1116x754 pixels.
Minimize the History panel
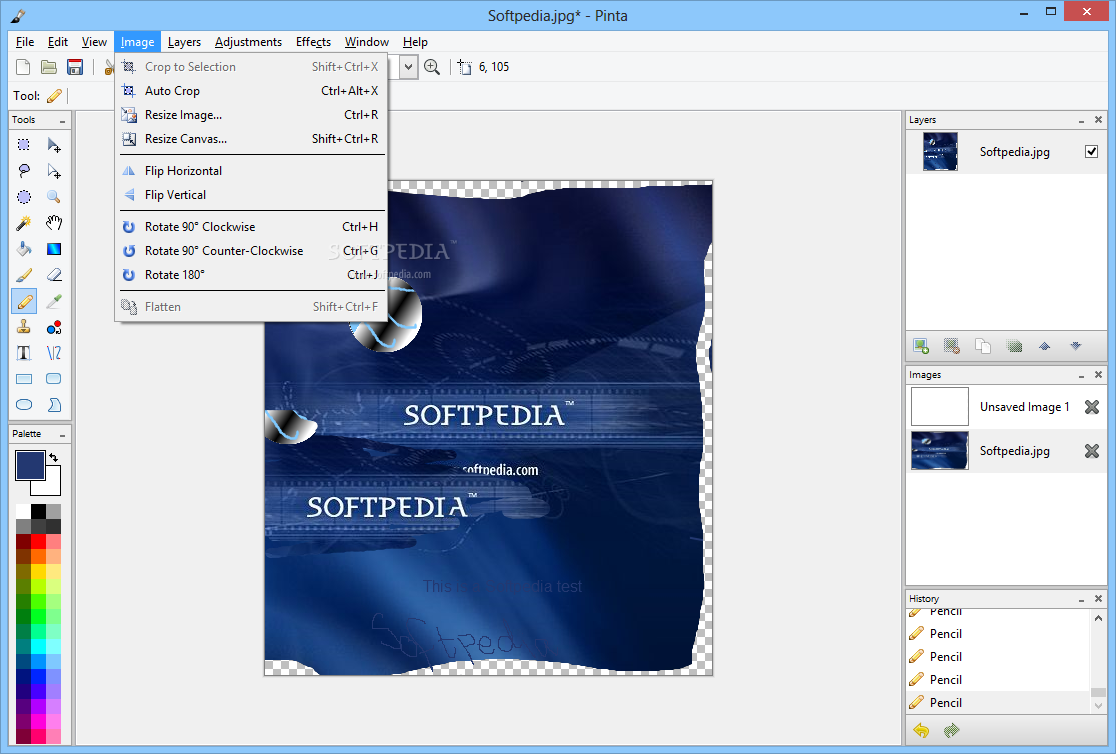(1081, 599)
